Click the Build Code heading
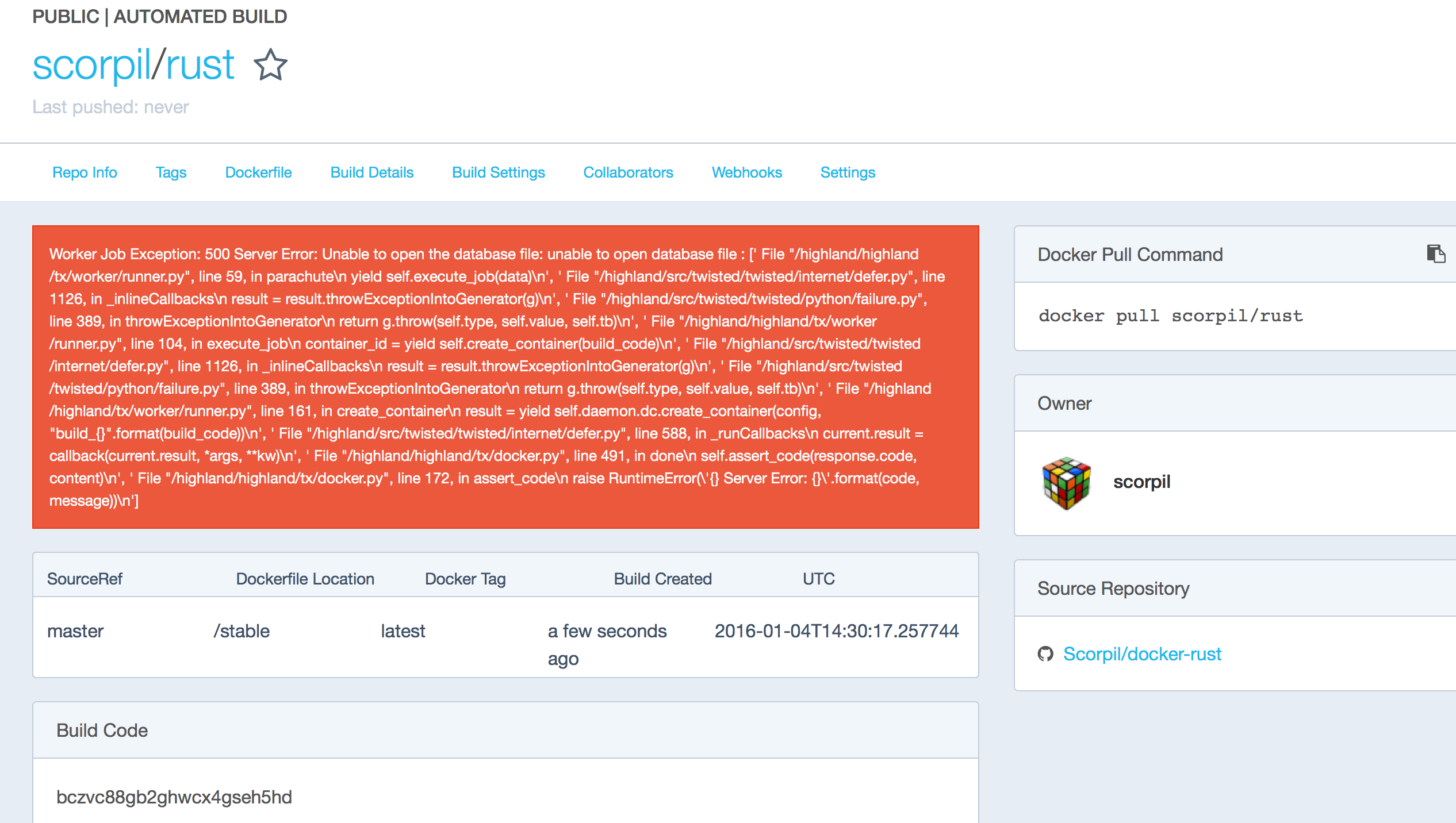1456x823 pixels. 102,730
